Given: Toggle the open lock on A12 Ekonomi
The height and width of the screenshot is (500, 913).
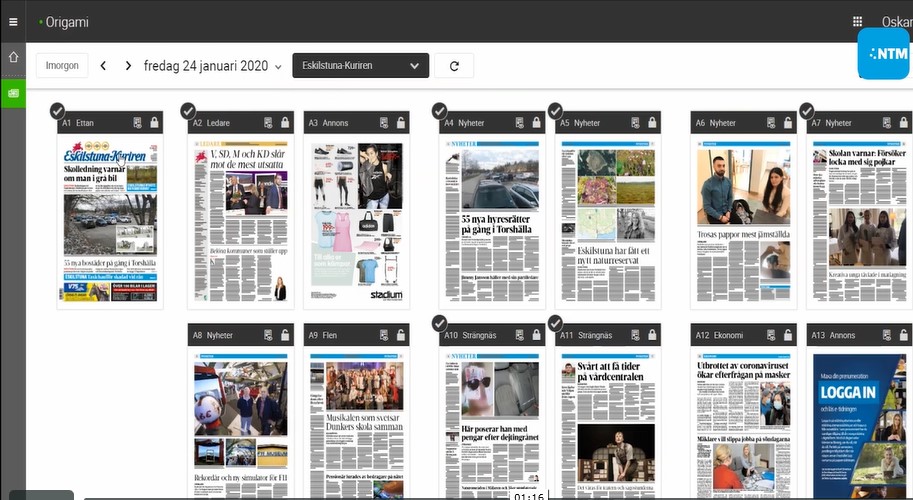Looking at the screenshot, I should point(788,335).
